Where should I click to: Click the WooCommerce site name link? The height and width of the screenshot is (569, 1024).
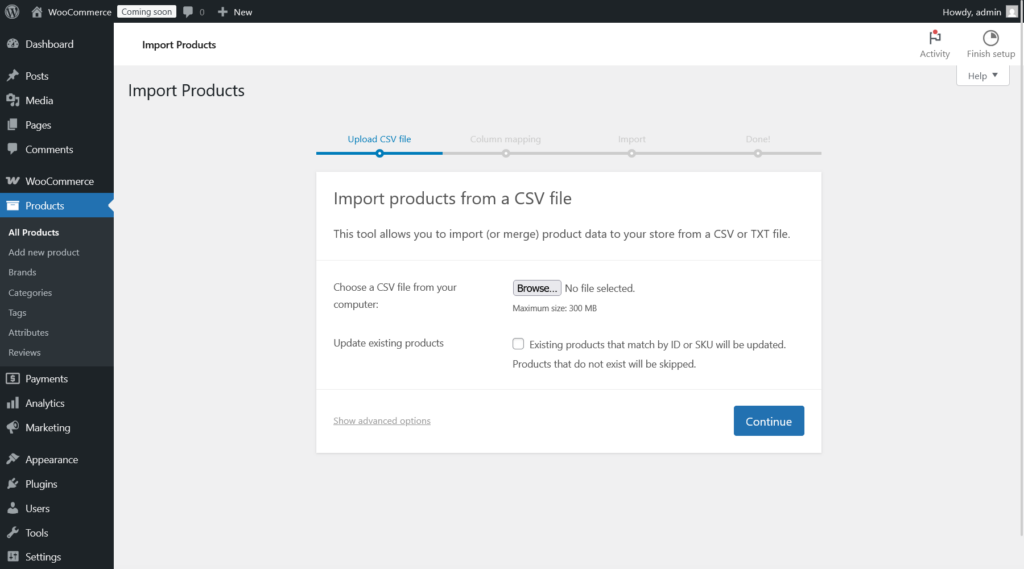(x=79, y=12)
